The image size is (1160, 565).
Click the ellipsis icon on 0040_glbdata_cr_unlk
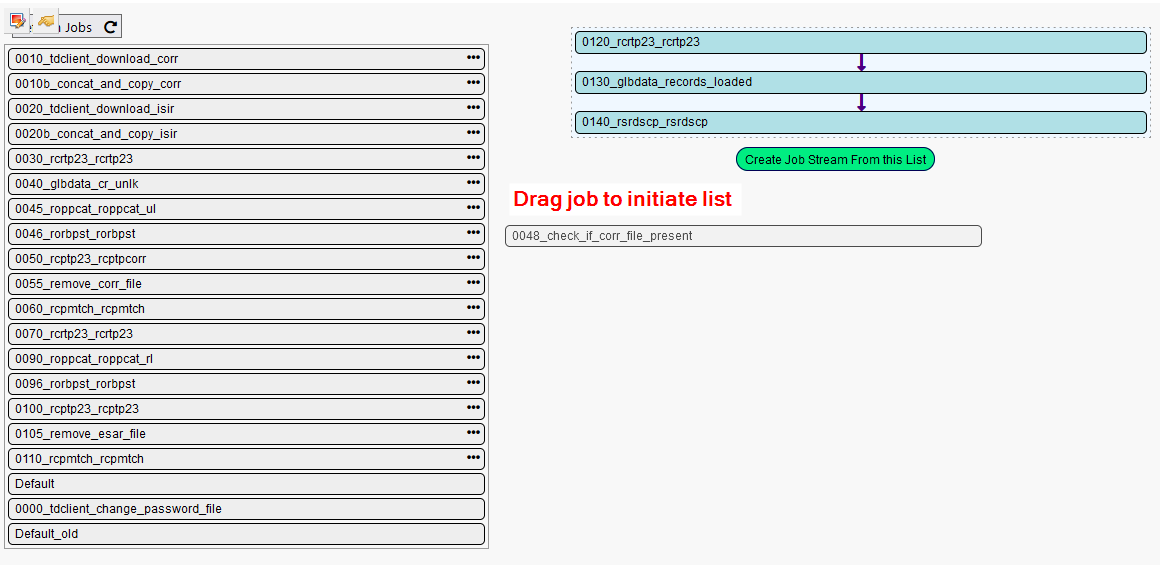tap(473, 183)
